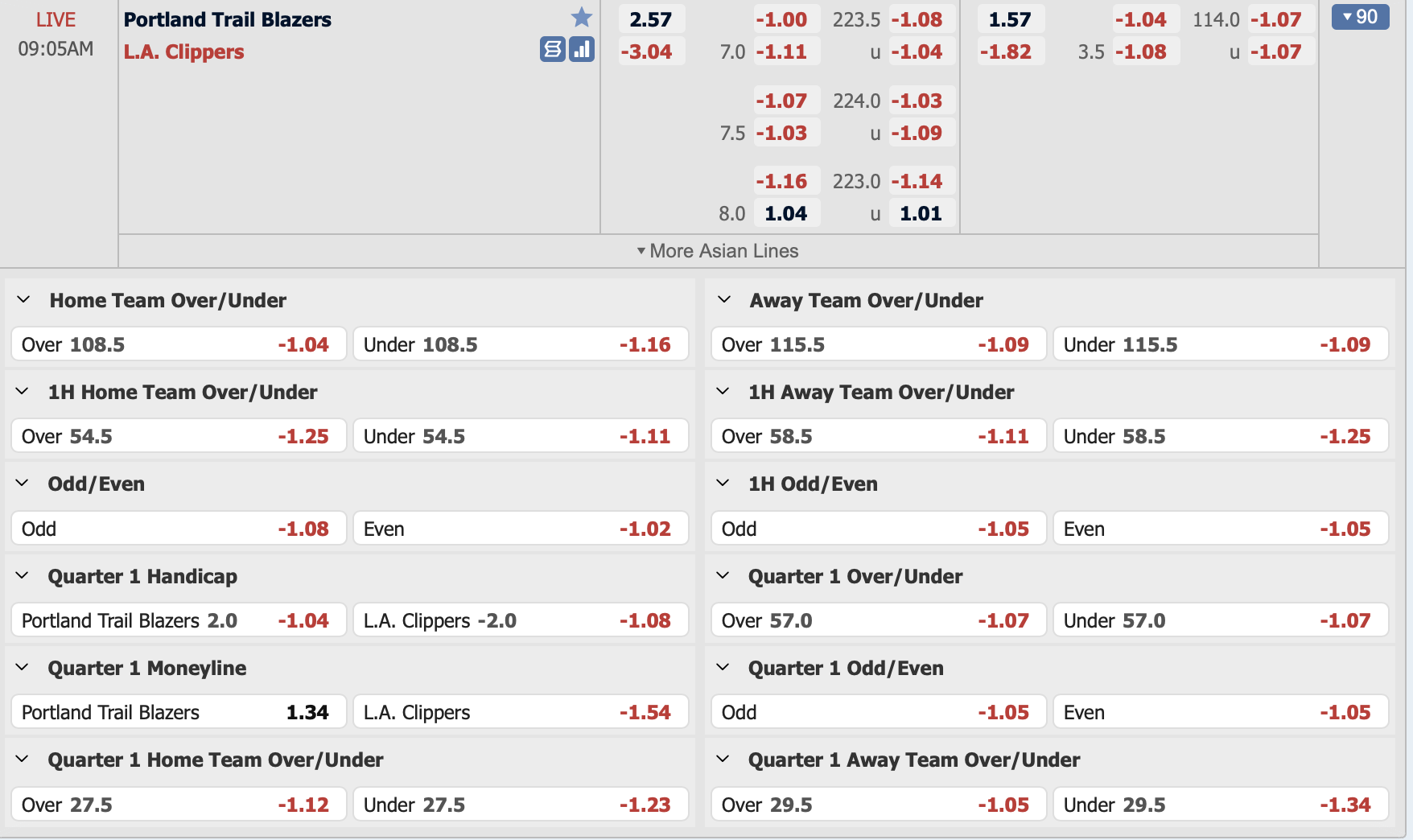
Task: Select 7.5 handicap odds -1.03
Action: [786, 133]
